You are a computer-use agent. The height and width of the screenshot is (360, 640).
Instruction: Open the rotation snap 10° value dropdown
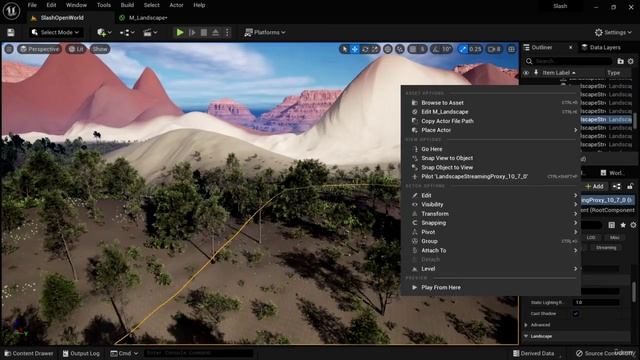click(x=447, y=49)
